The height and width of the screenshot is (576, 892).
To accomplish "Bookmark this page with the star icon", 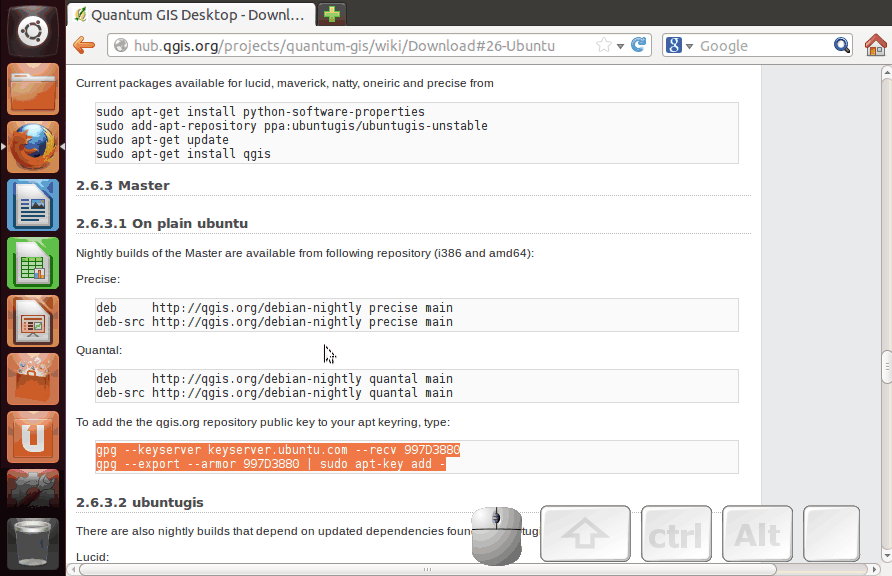I will (604, 45).
